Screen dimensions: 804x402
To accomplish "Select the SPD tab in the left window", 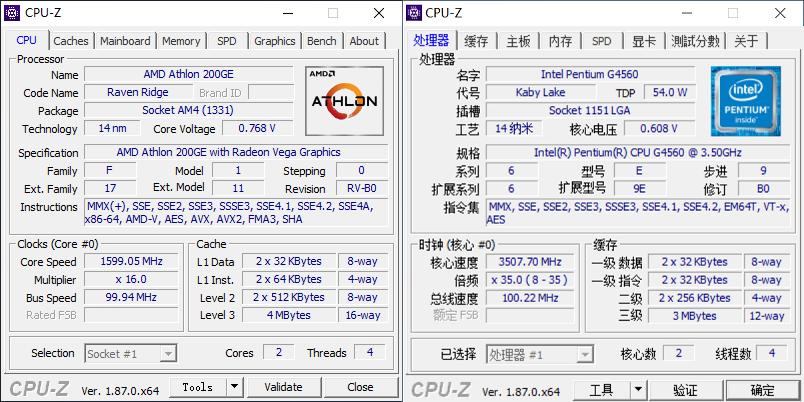I will (x=227, y=41).
